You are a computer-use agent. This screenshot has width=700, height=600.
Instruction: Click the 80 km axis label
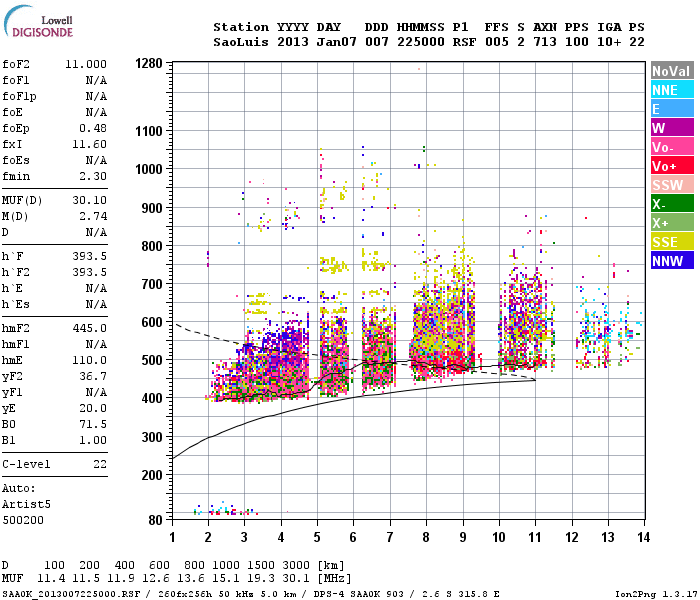tap(155, 520)
